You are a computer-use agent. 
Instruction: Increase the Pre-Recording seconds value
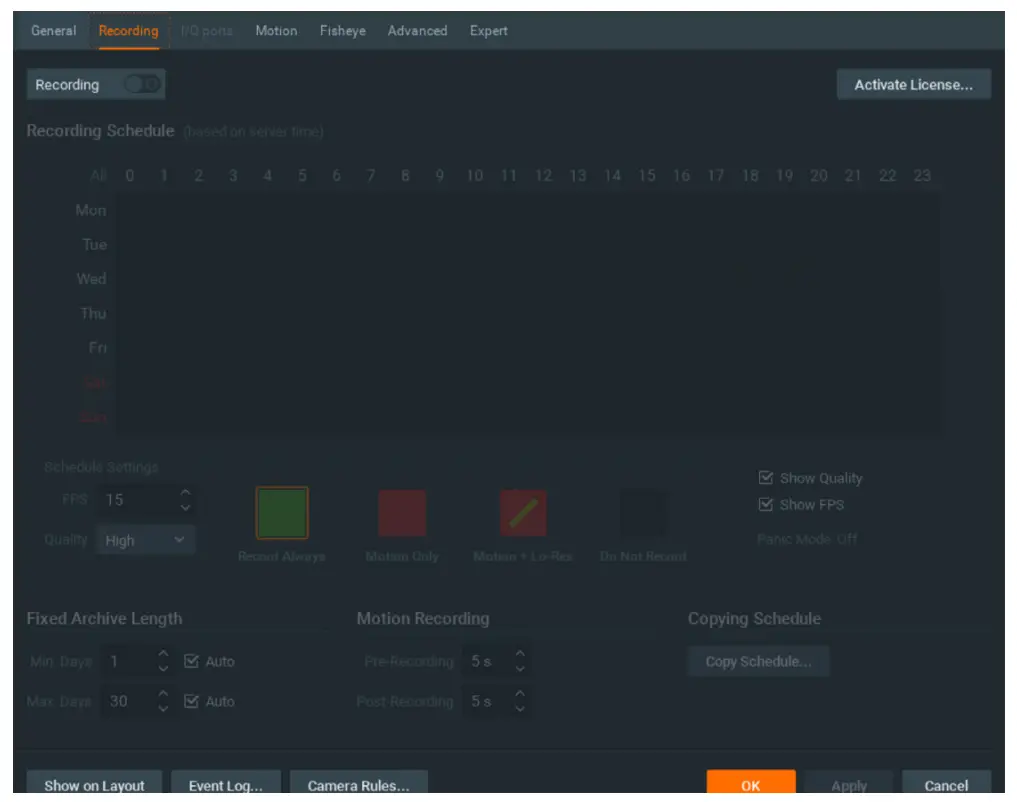(x=519, y=655)
